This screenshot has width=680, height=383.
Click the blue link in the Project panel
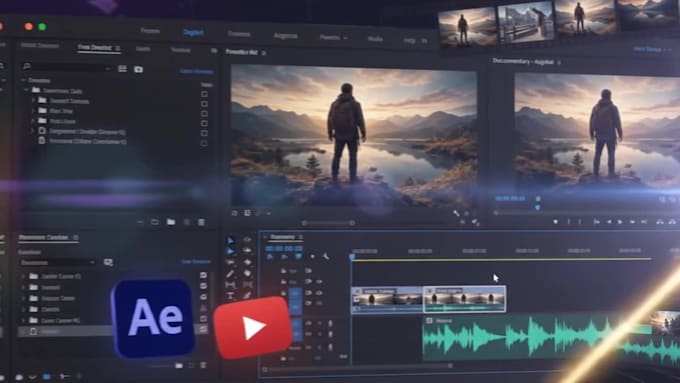[196, 72]
